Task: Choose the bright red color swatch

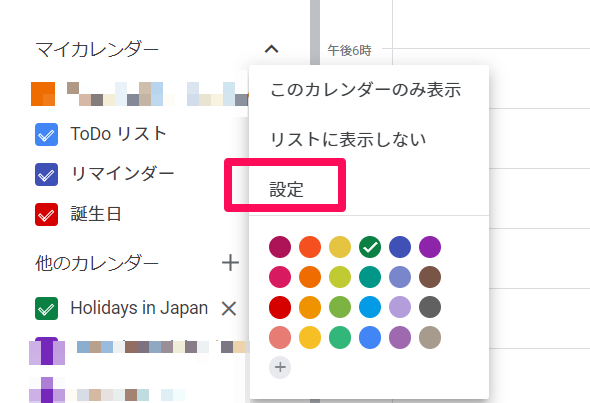Action: (x=280, y=307)
